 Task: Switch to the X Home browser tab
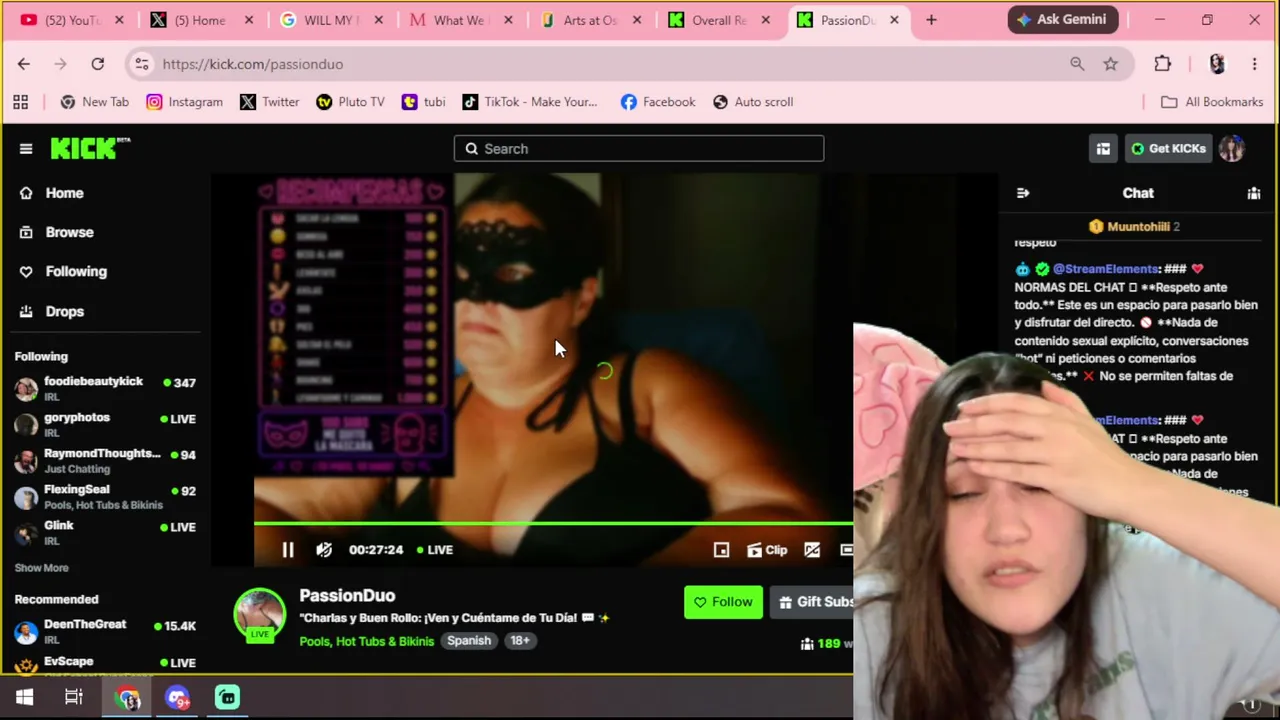(x=200, y=20)
